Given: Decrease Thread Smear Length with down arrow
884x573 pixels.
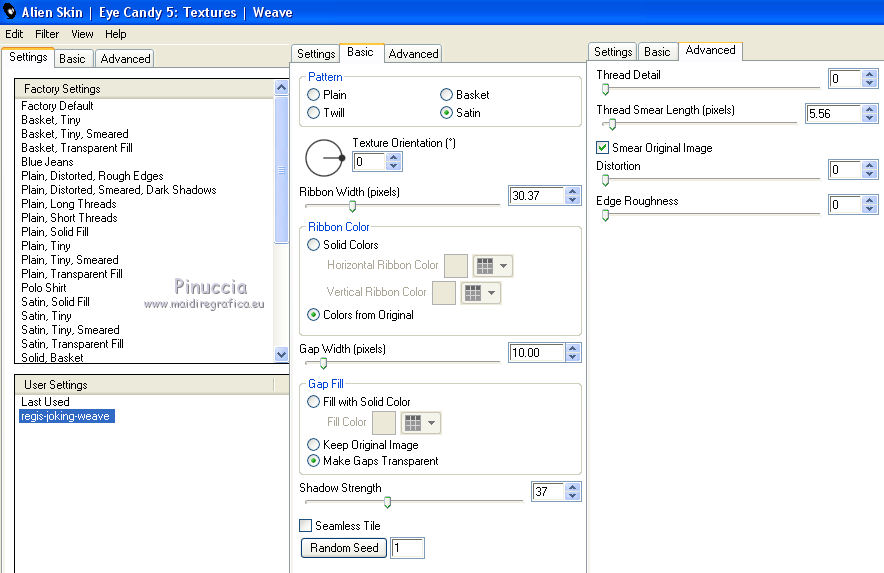Looking at the screenshot, I should click(869, 118).
